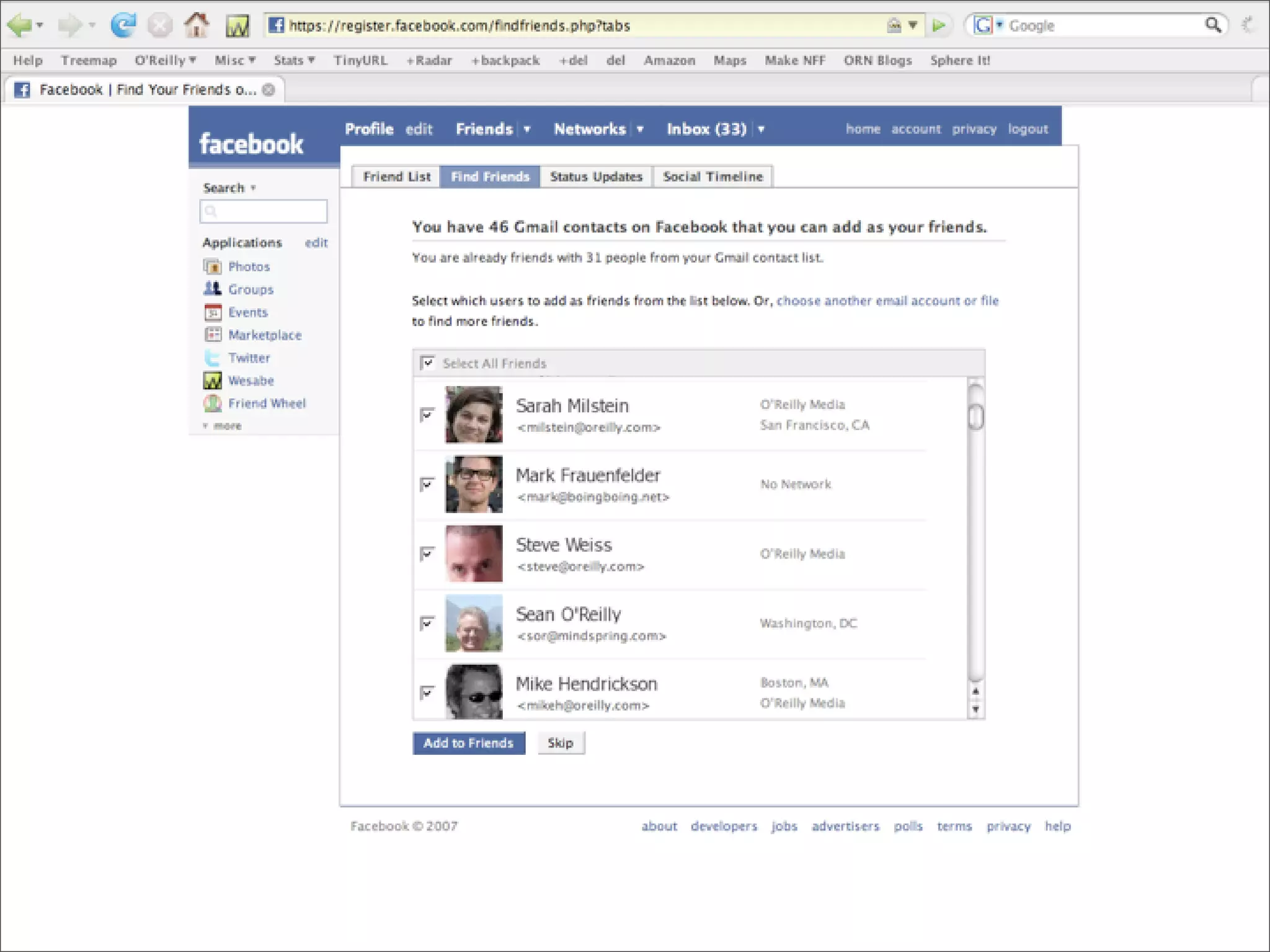Click the Groups application icon
Viewport: 1270px width, 952px height.
[213, 289]
